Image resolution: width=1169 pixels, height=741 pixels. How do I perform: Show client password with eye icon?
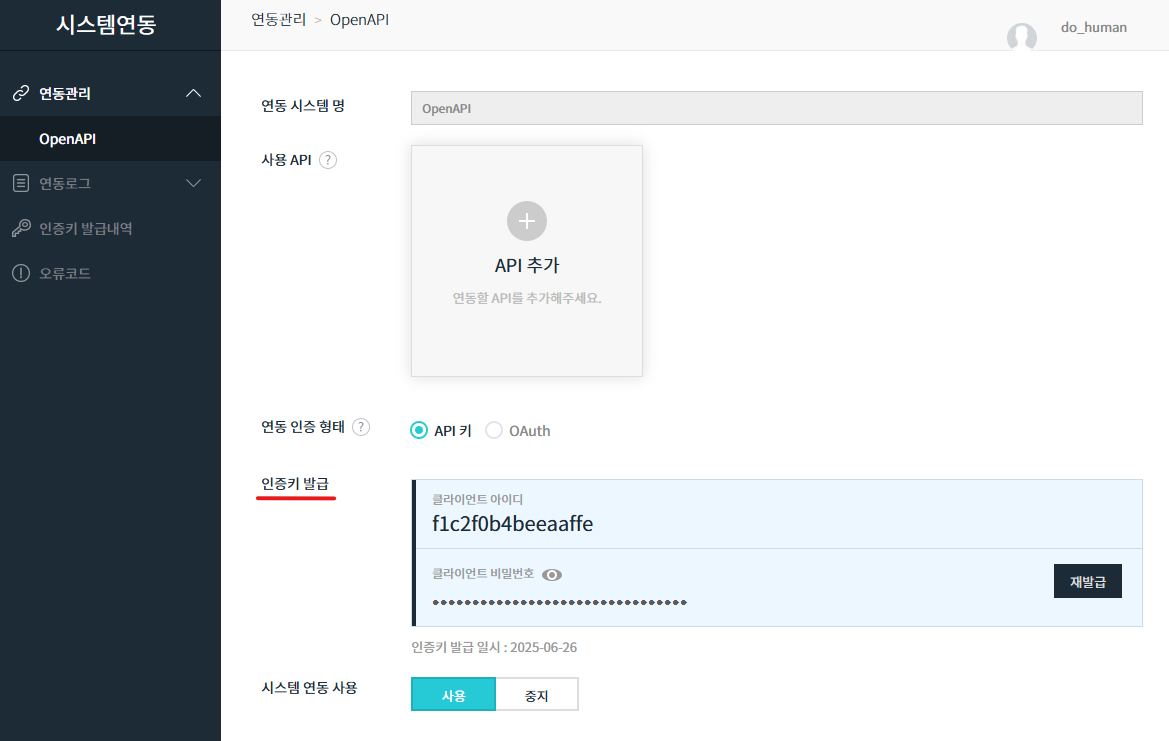(552, 574)
